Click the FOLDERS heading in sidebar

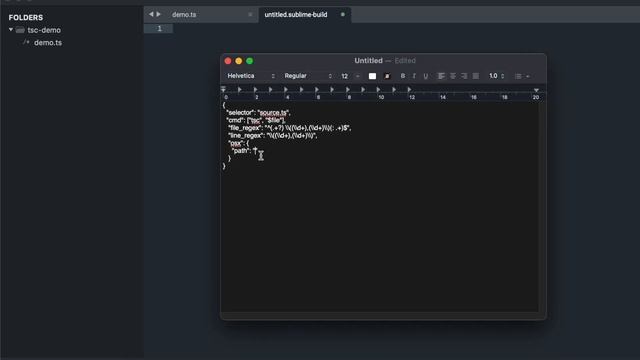pyautogui.click(x=26, y=18)
